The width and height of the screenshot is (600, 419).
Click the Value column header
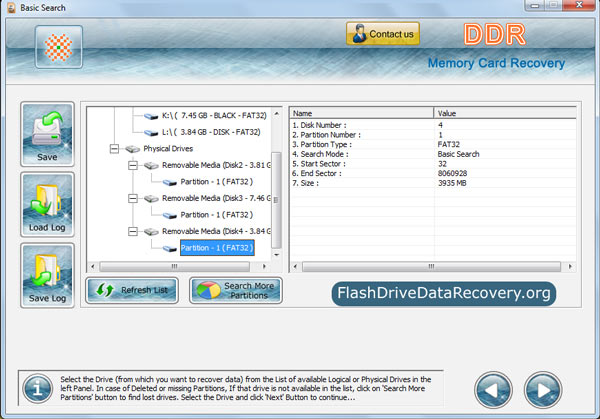[x=505, y=113]
